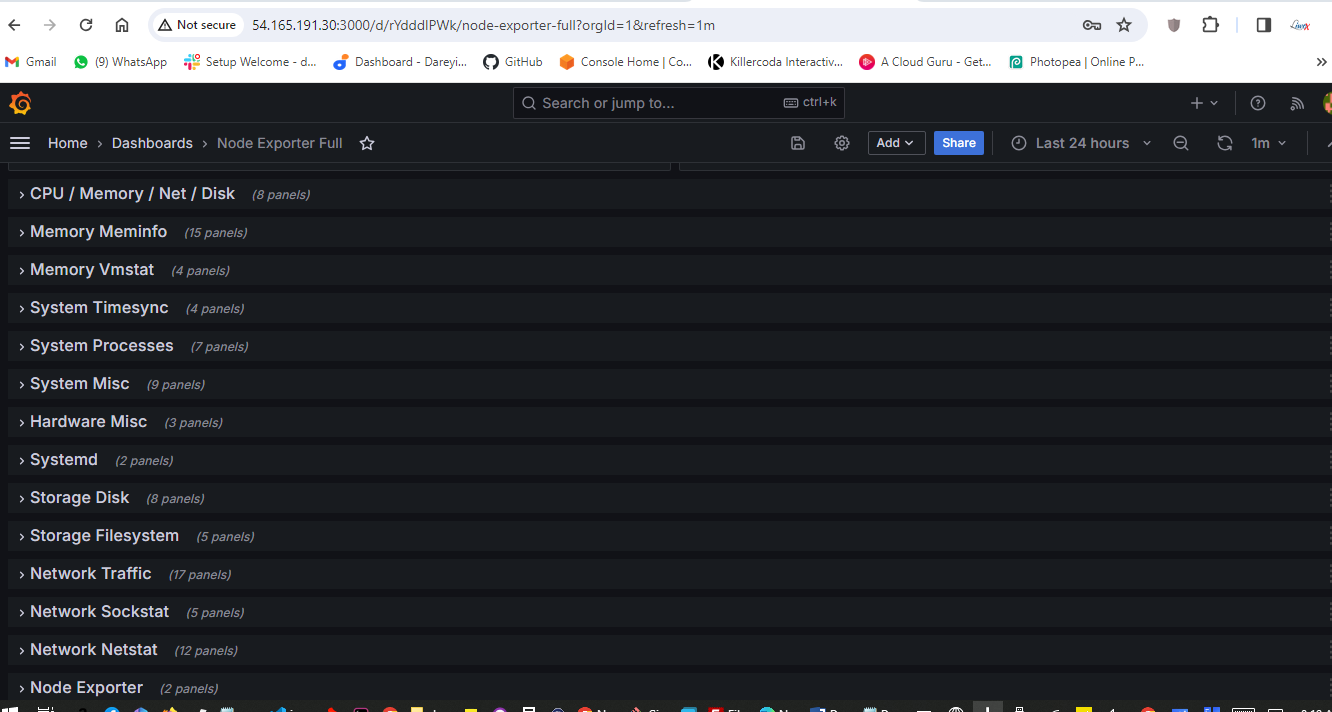Go to Dashboards in breadcrumb
The height and width of the screenshot is (712, 1332).
pos(152,143)
